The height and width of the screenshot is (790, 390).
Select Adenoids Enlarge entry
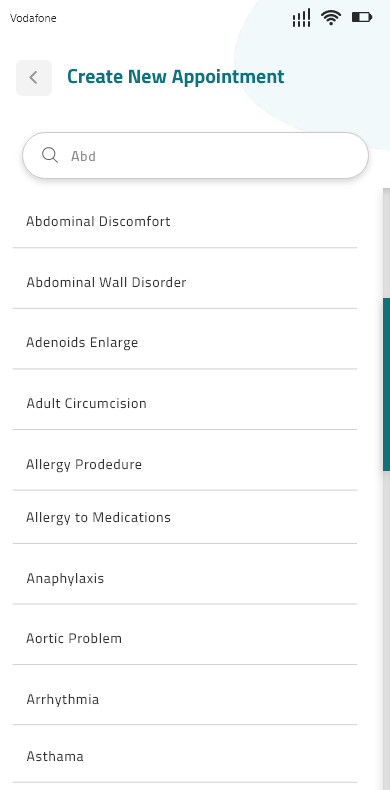[185, 342]
